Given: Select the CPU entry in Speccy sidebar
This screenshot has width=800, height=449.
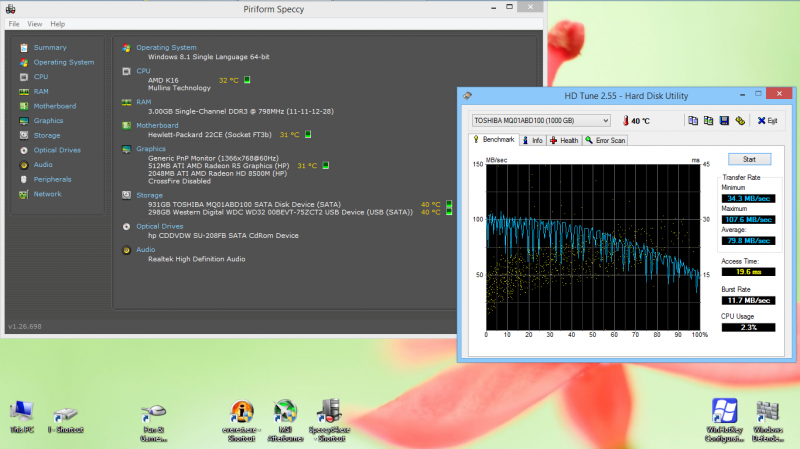Looking at the screenshot, I should coord(41,77).
